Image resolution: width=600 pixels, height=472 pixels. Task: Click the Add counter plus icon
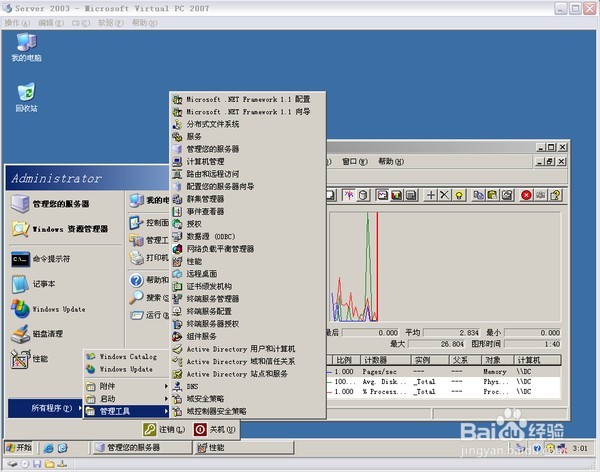[430, 195]
